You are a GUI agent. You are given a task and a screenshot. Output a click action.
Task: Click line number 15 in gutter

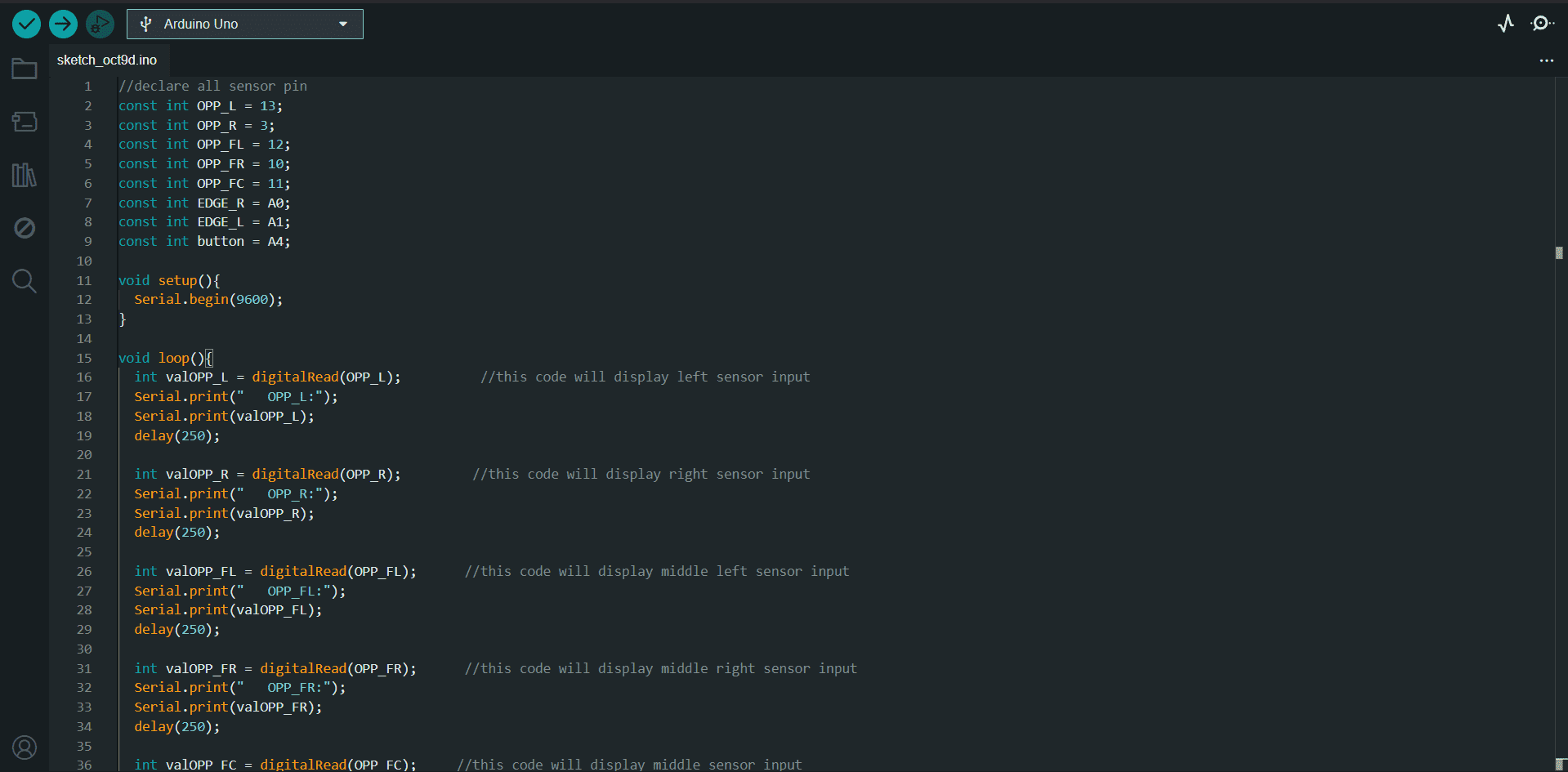point(84,359)
